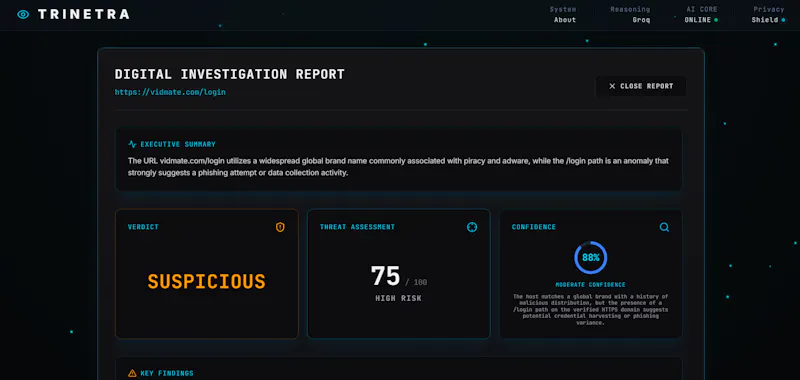The height and width of the screenshot is (380, 800).
Task: Click the Threat Assessment target icon
Action: point(472,227)
